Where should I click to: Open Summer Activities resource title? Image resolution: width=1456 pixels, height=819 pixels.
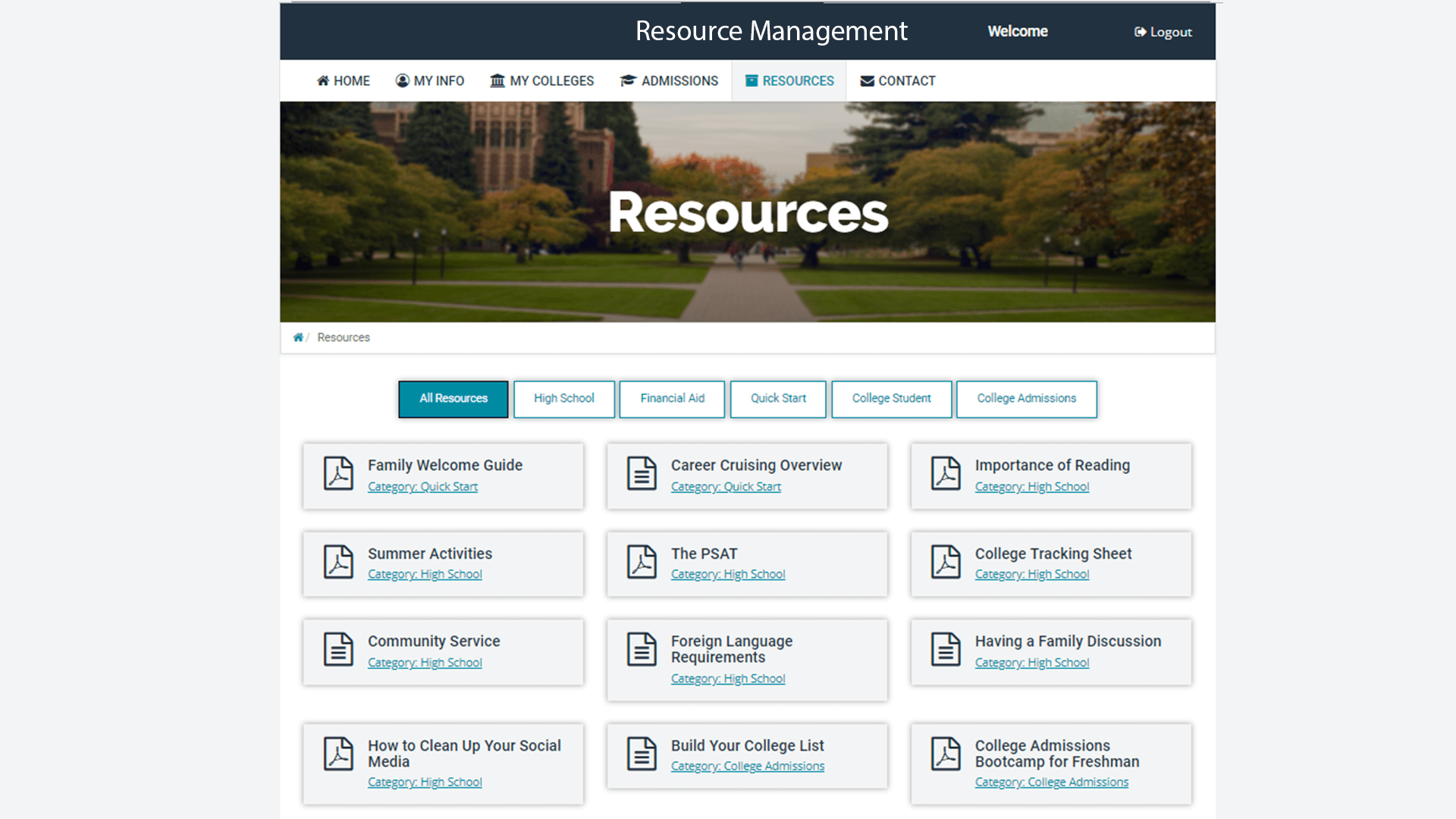pos(430,554)
